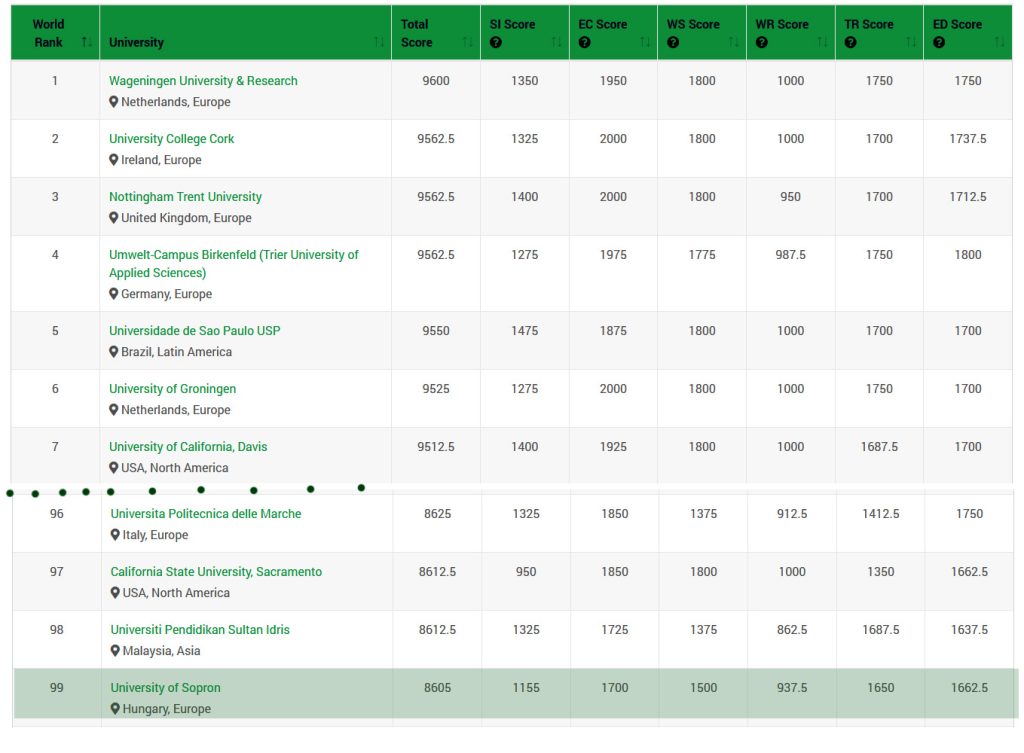This screenshot has width=1024, height=753.
Task: Open University College Cork link
Action: 171,139
